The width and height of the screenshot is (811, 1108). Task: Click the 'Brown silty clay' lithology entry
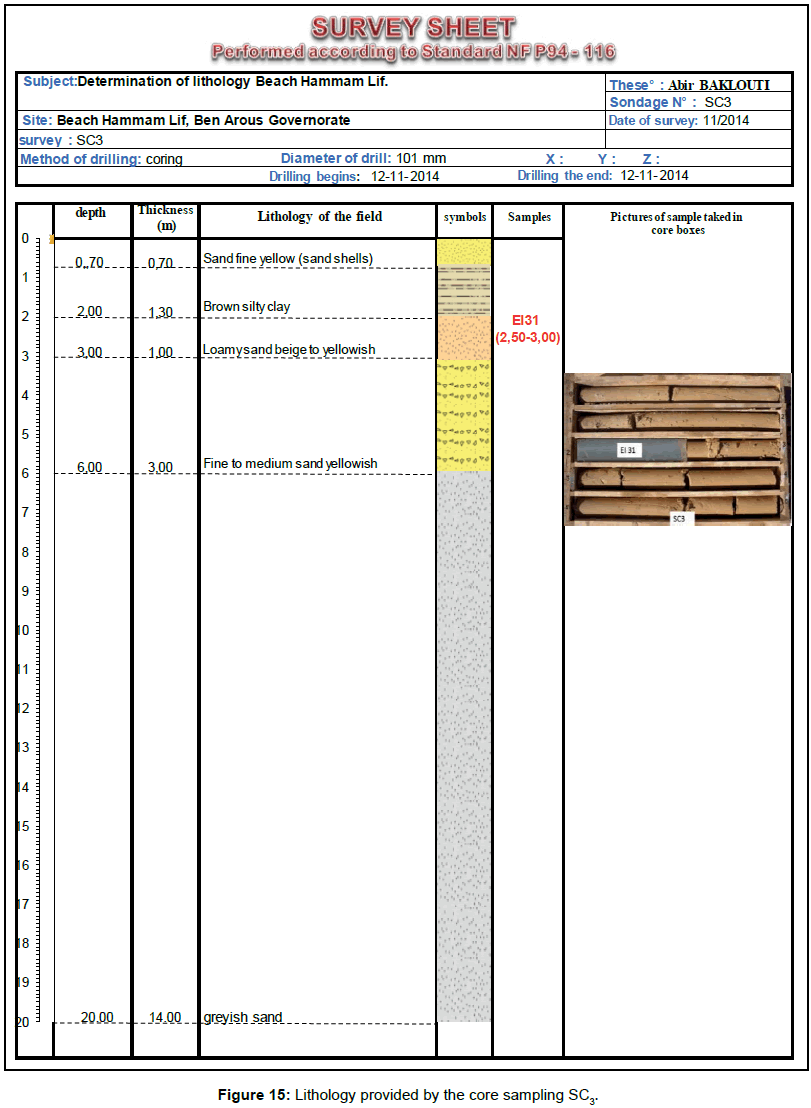coord(247,306)
